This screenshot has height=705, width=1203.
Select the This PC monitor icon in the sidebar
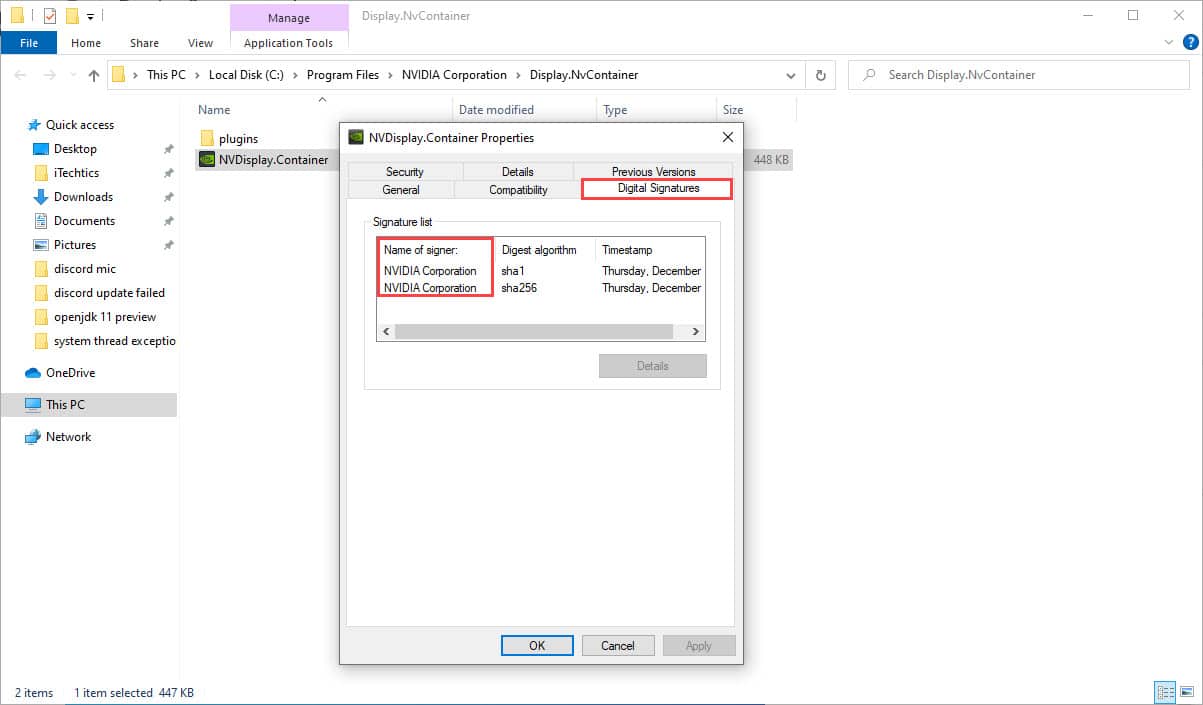pyautogui.click(x=33, y=405)
